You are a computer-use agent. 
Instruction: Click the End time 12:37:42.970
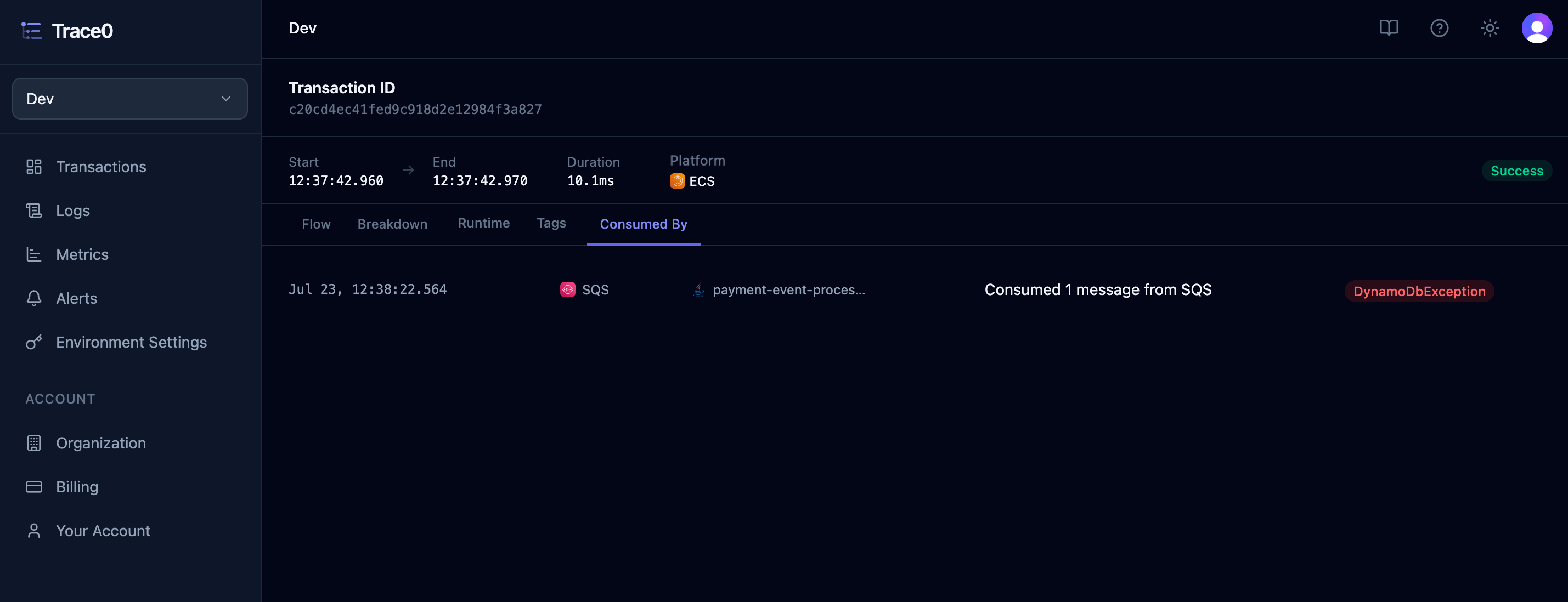coord(480,181)
